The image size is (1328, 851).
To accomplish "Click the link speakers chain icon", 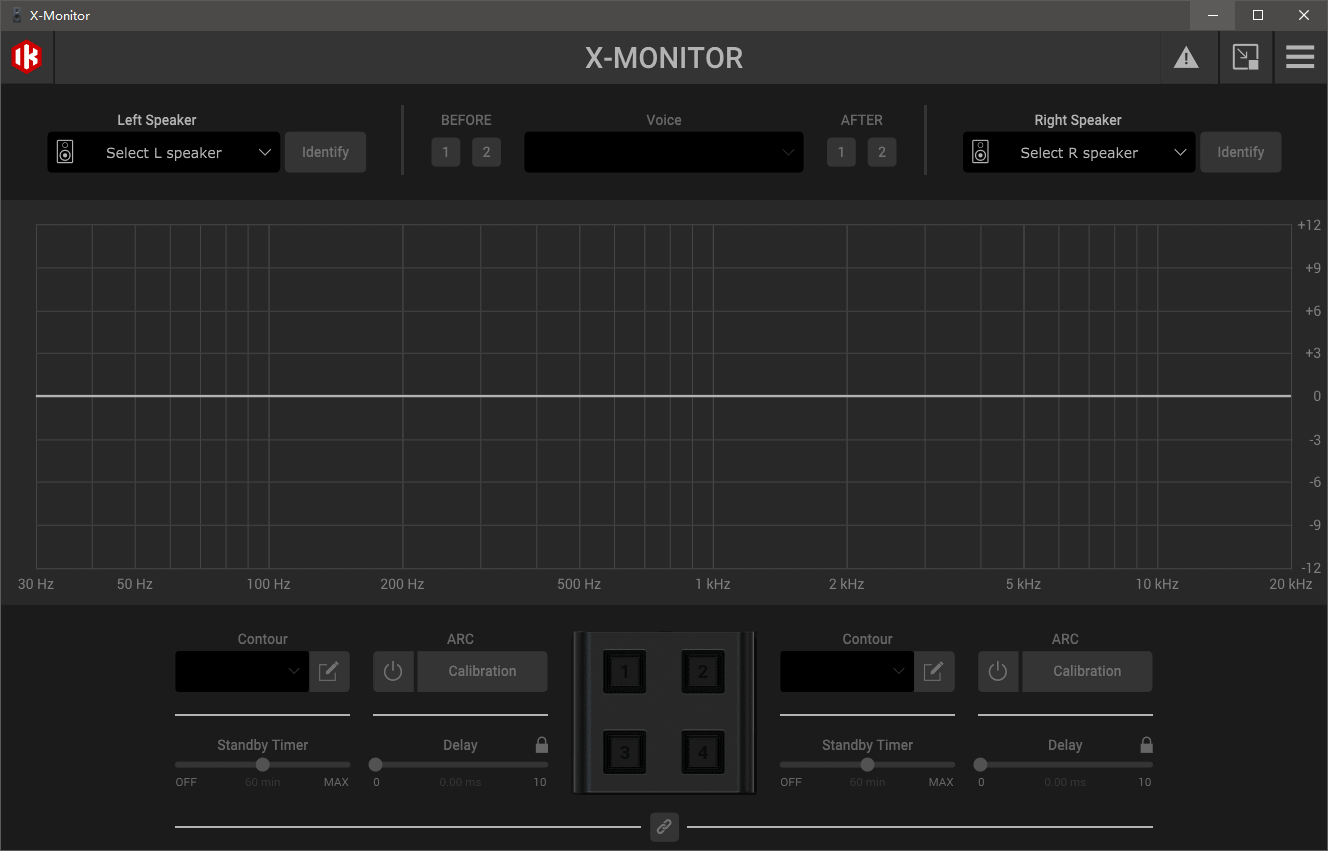I will click(664, 827).
